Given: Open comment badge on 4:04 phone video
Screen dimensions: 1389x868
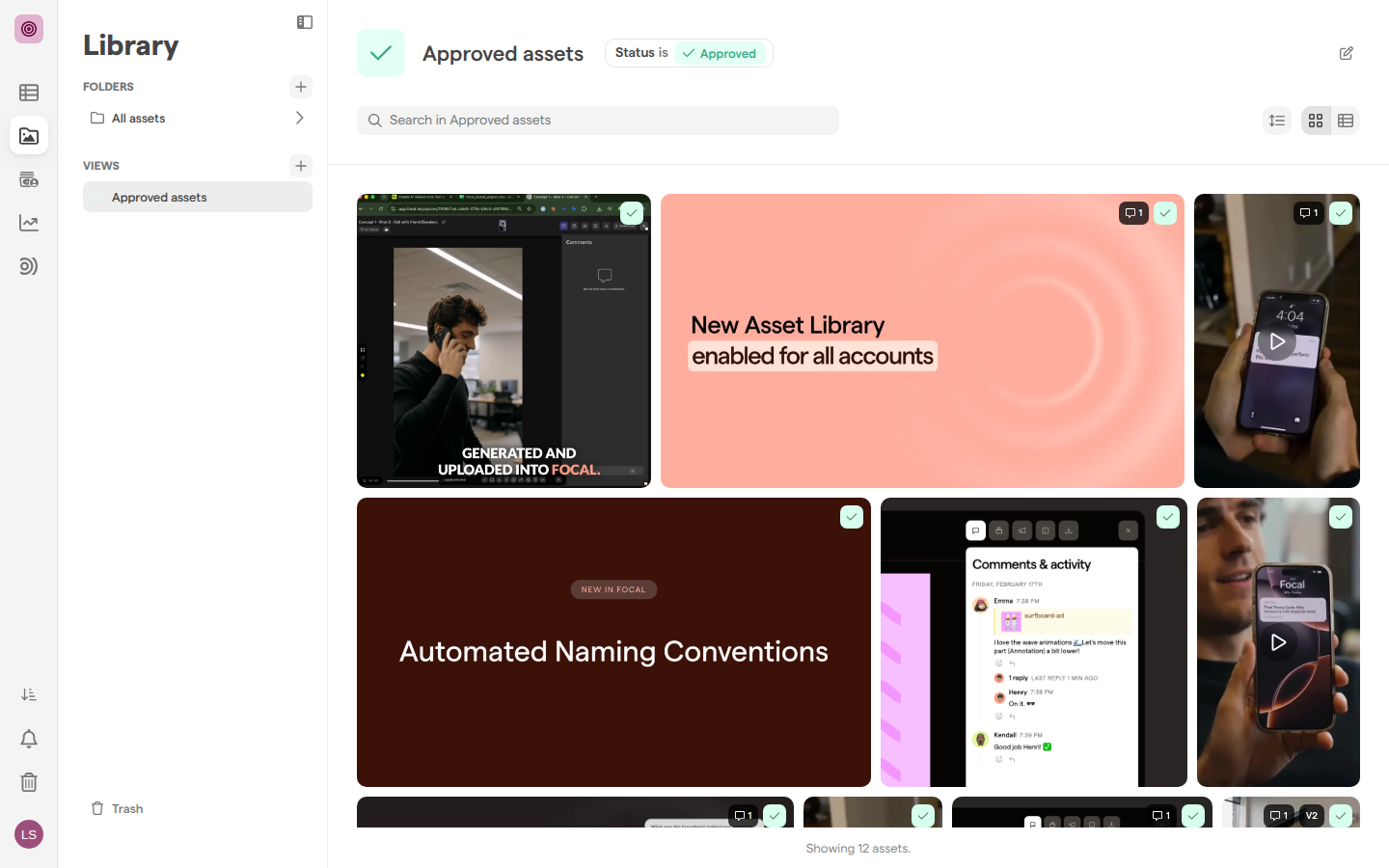Looking at the screenshot, I should click(1309, 213).
